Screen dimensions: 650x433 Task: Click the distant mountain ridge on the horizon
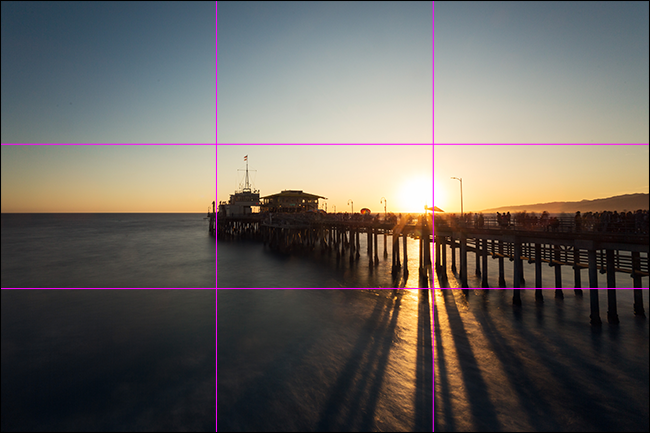tap(567, 203)
